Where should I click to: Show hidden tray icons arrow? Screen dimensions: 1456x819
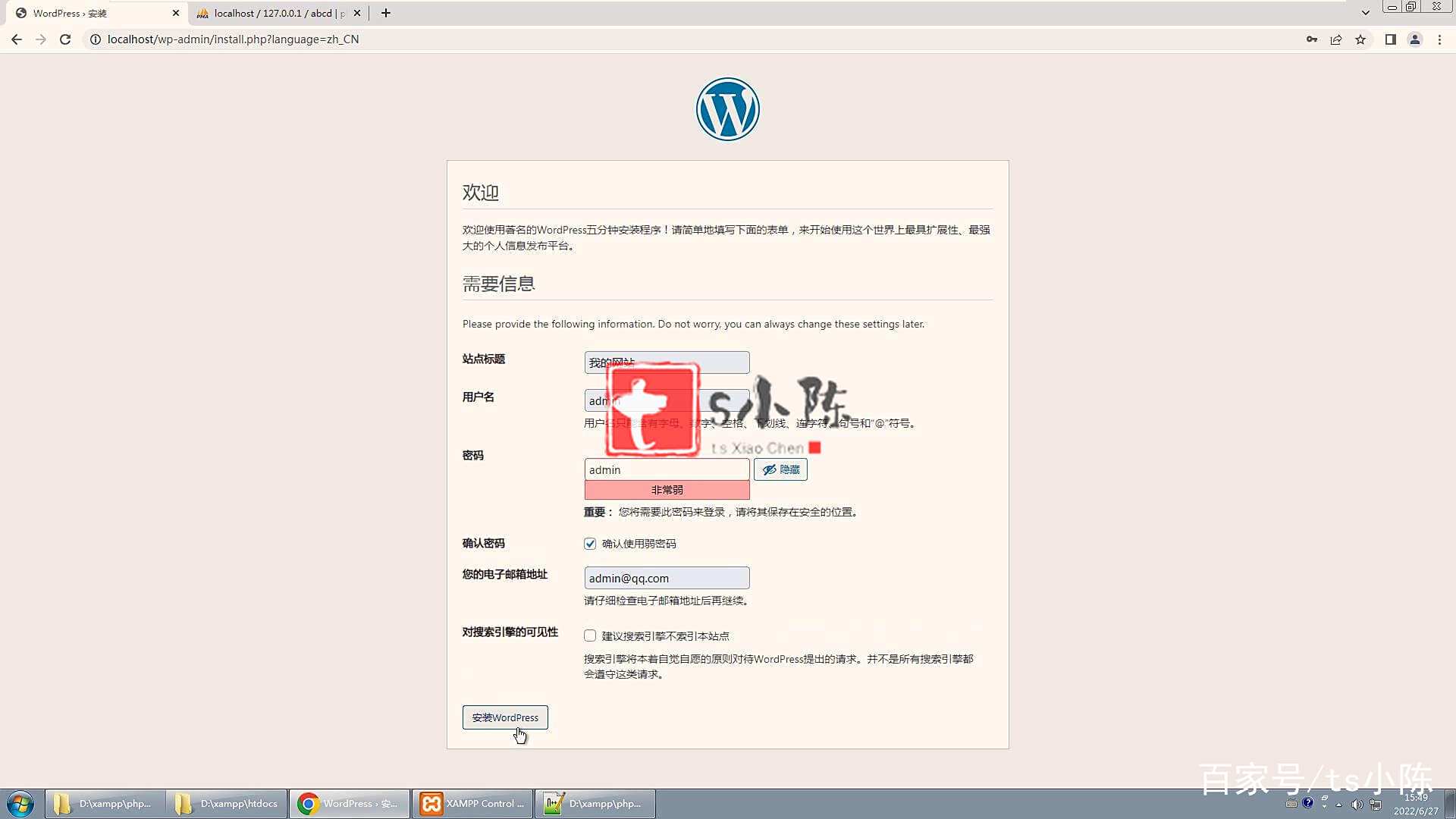click(x=1339, y=805)
